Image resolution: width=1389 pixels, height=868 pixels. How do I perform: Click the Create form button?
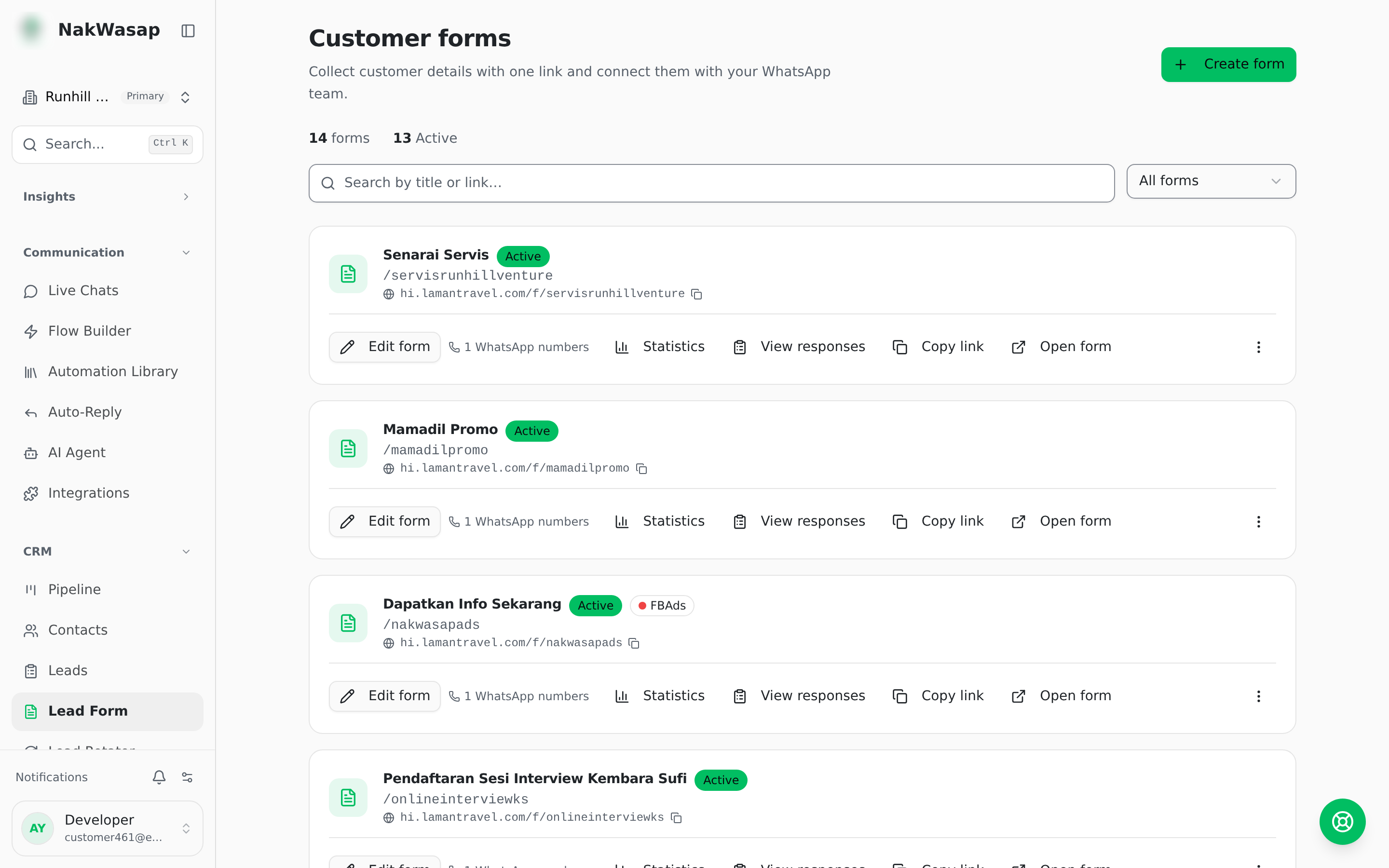[x=1228, y=64]
